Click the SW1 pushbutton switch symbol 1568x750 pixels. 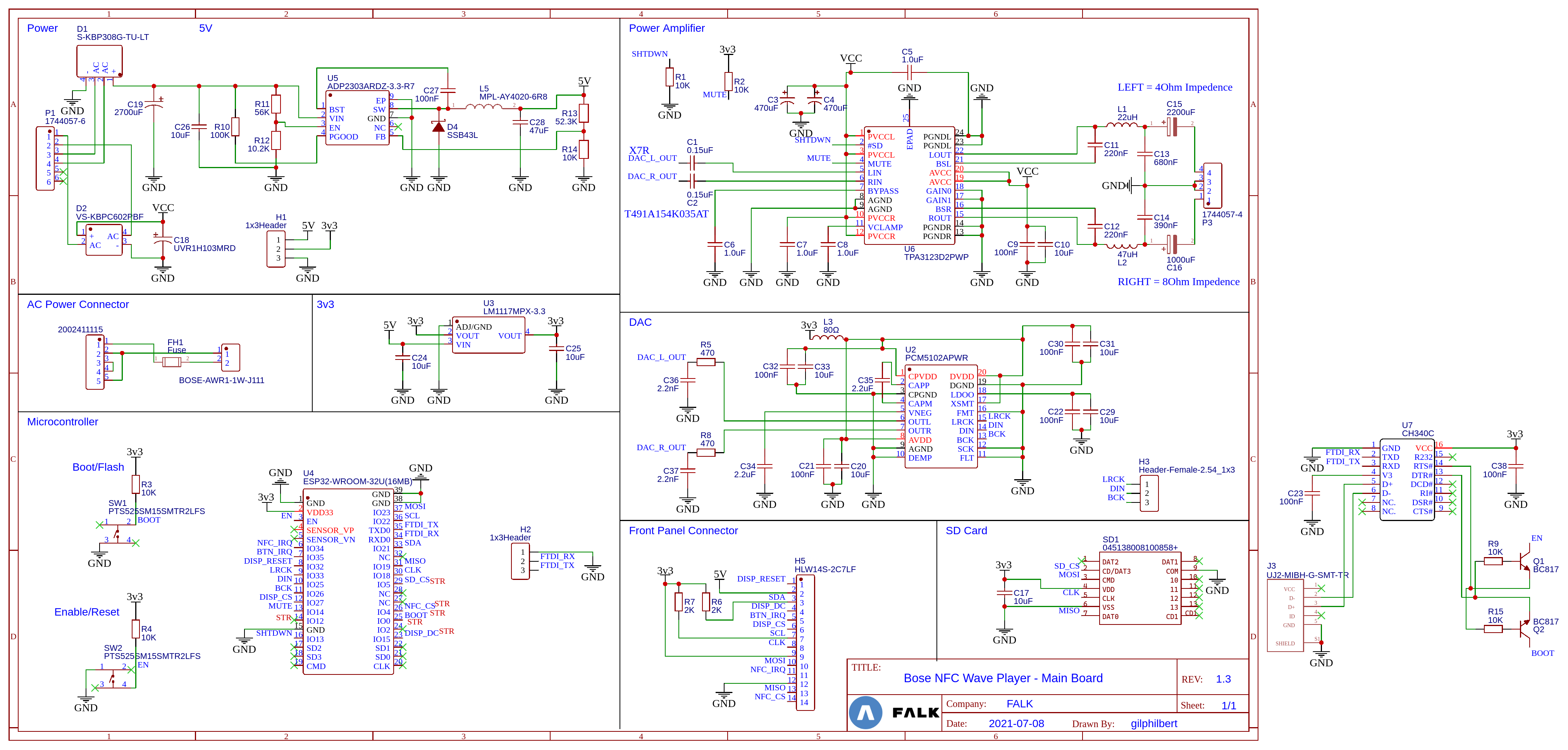[x=117, y=533]
